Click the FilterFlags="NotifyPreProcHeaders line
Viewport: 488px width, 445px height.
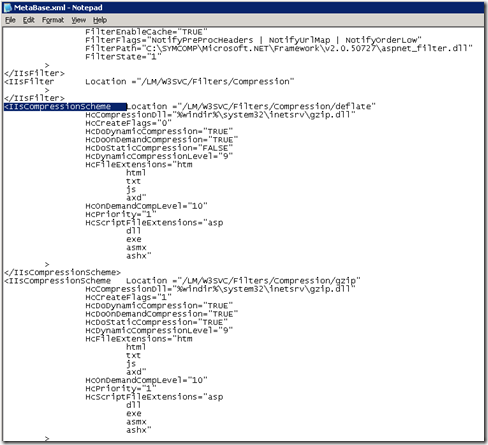(x=253, y=40)
